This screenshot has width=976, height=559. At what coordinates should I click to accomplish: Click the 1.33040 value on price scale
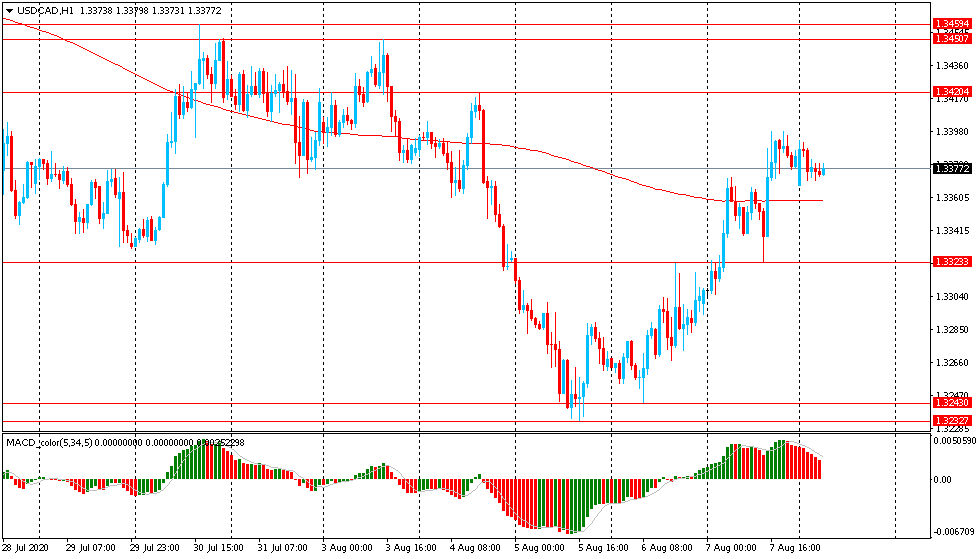pyautogui.click(x=951, y=297)
